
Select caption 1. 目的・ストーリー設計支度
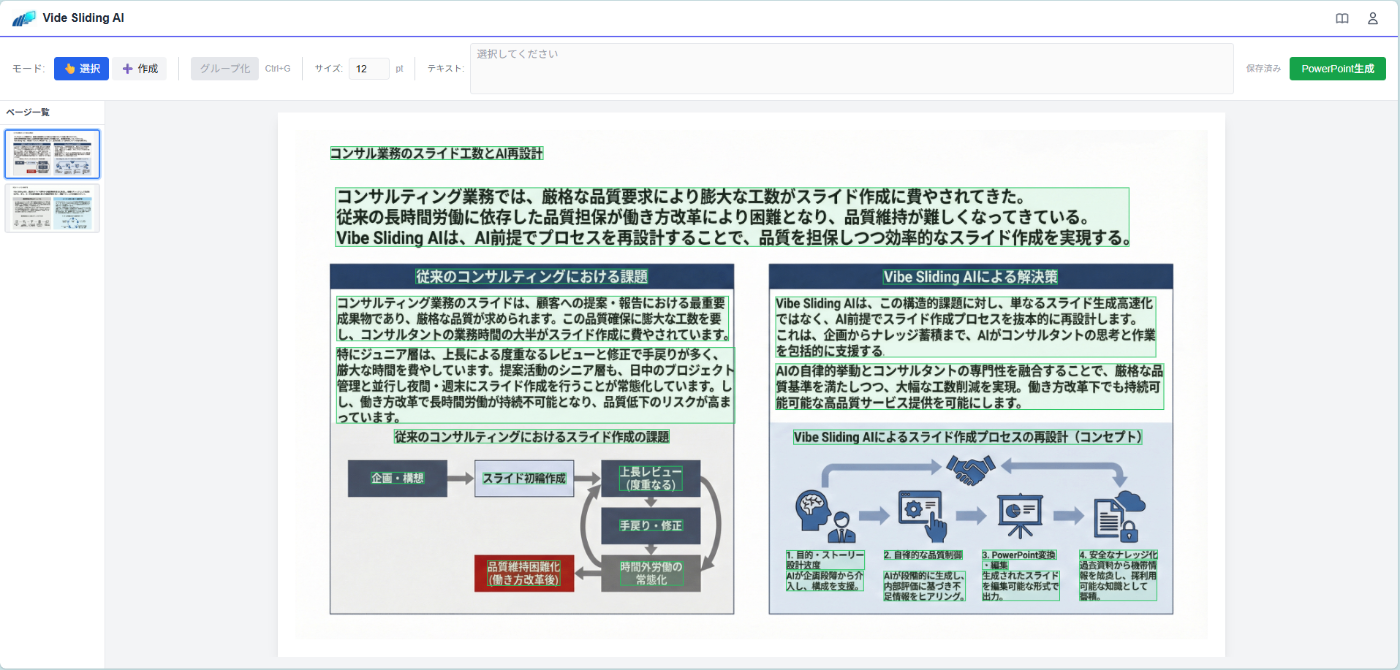point(825,560)
